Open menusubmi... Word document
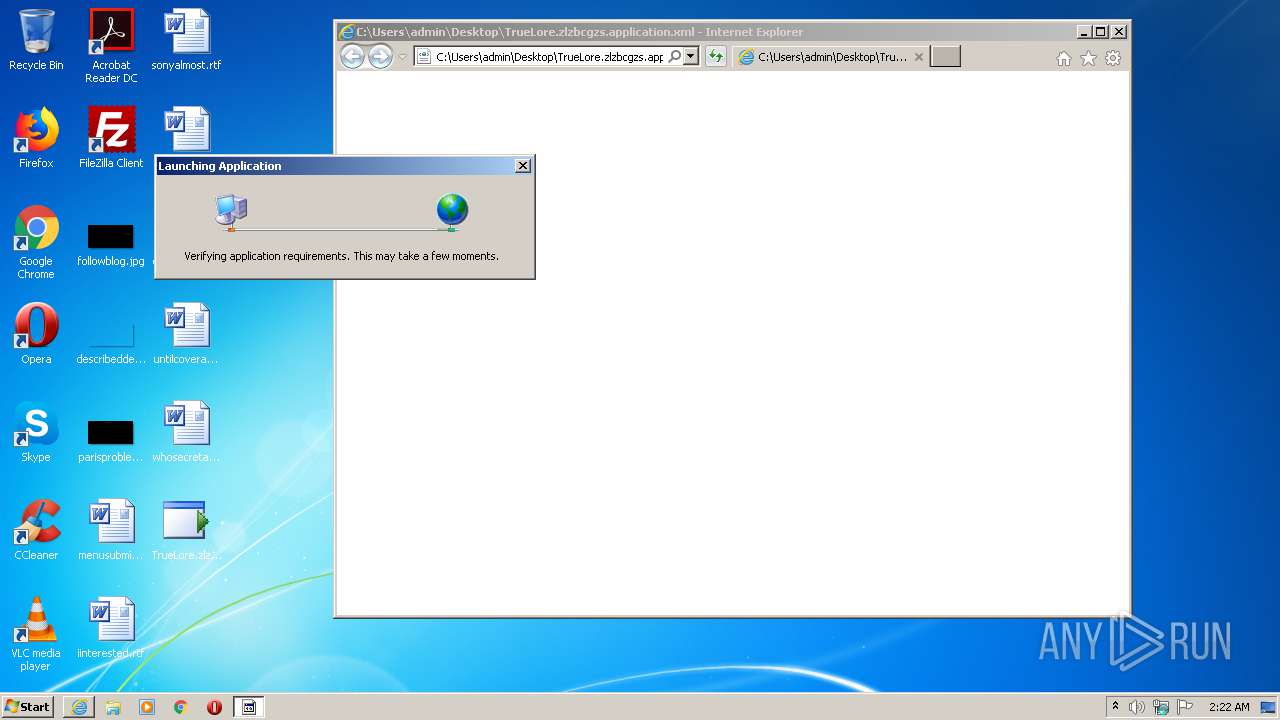The height and width of the screenshot is (720, 1280). pos(111,530)
